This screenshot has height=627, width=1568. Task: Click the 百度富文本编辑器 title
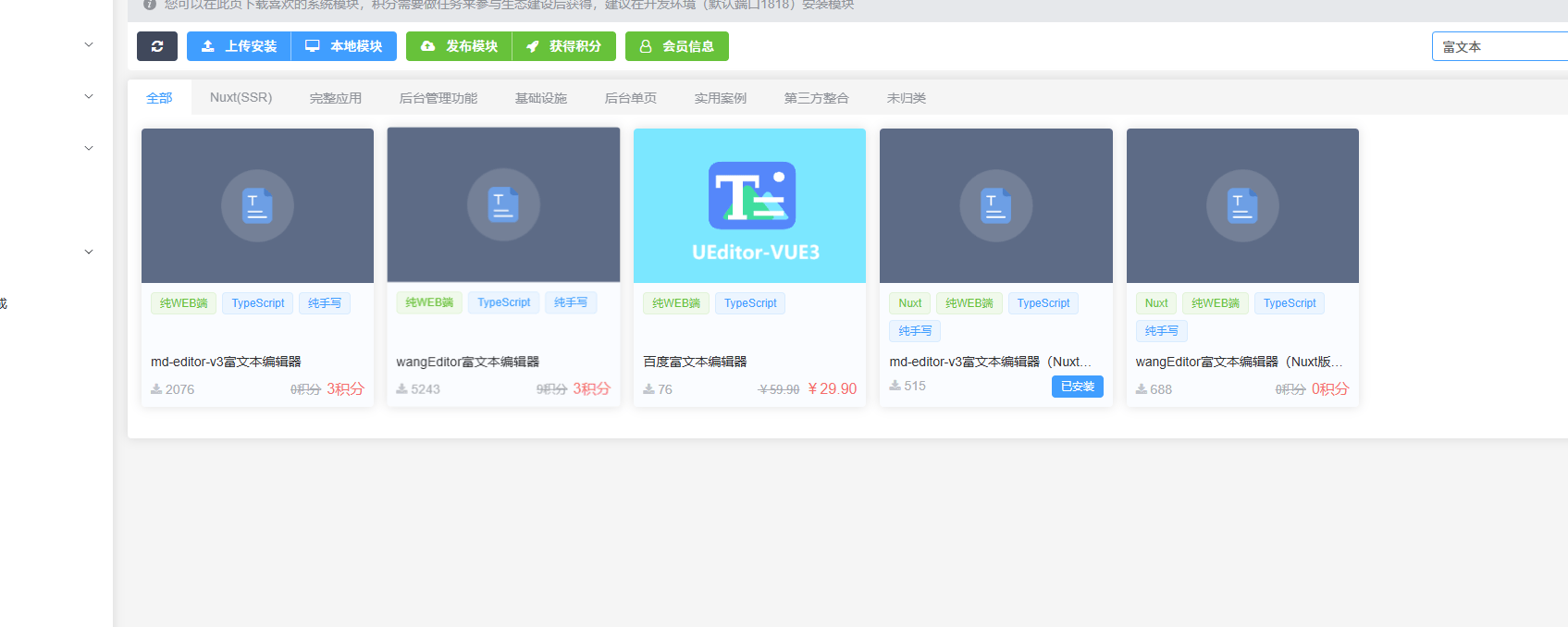695,362
